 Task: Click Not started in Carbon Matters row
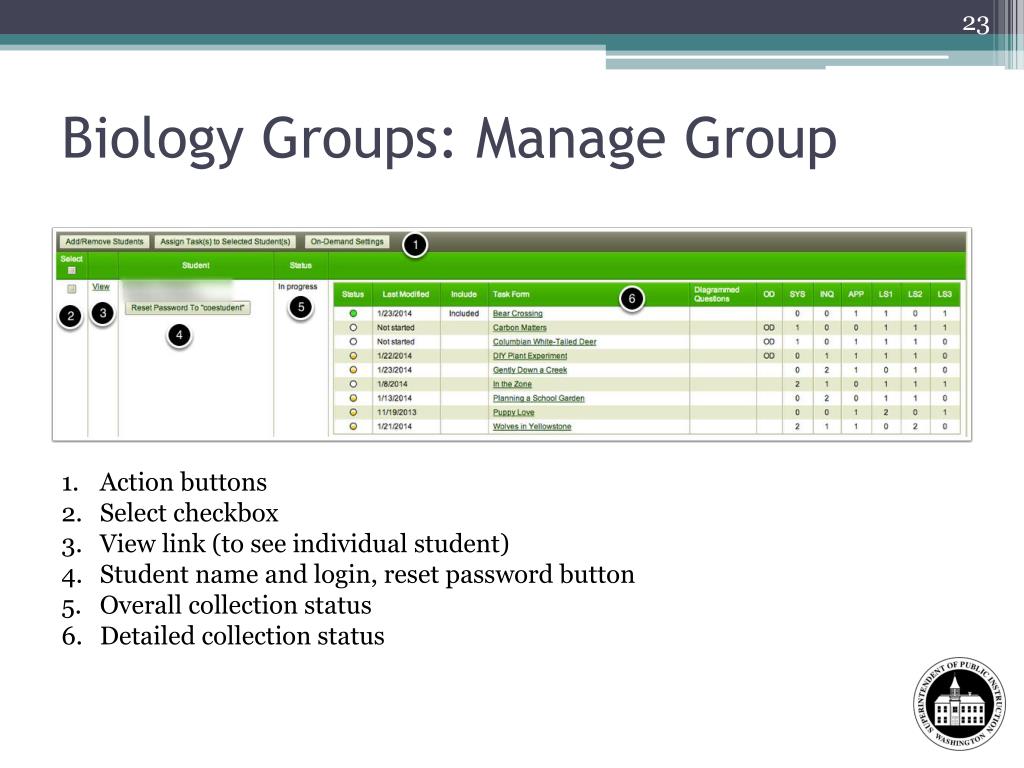point(395,328)
